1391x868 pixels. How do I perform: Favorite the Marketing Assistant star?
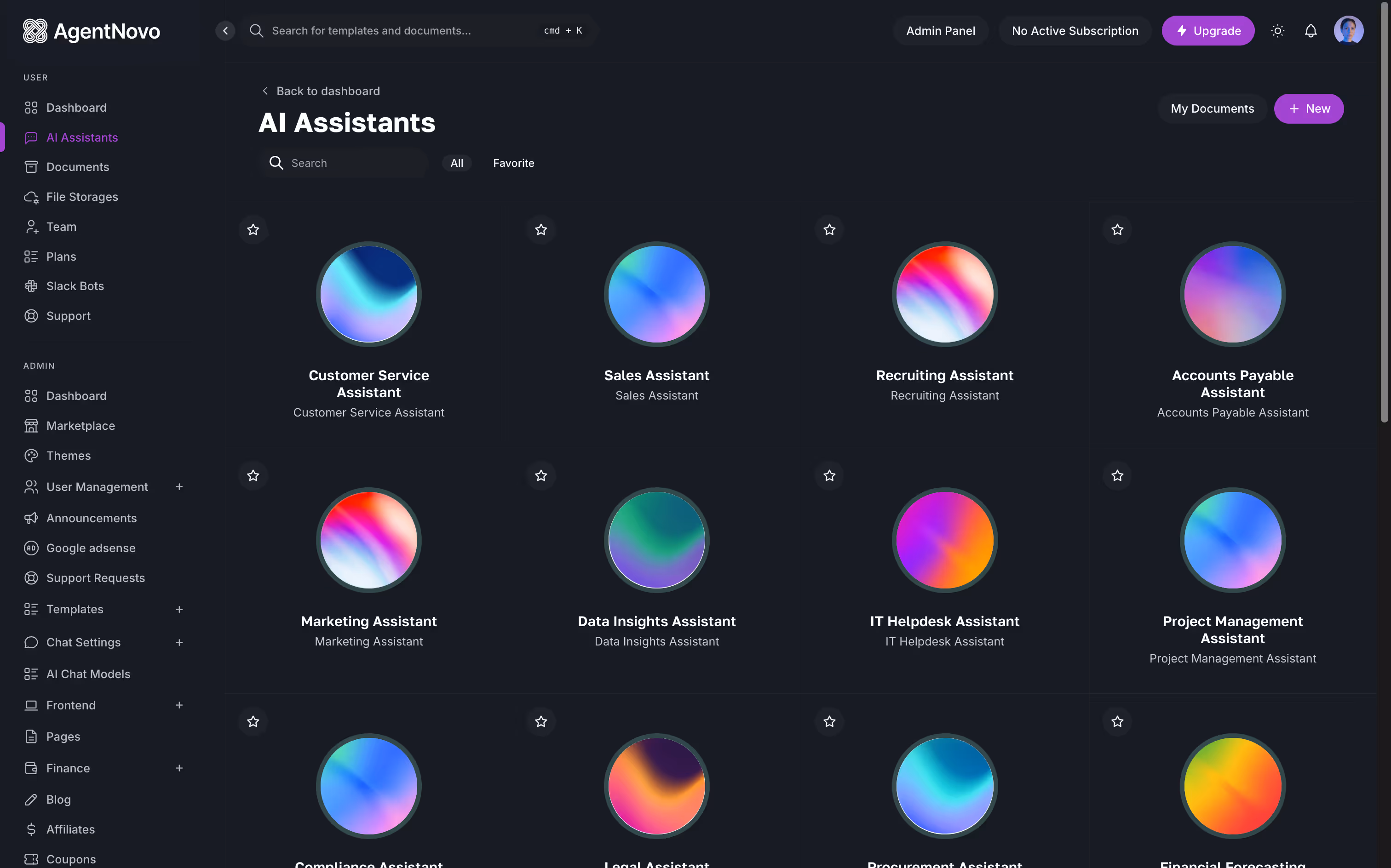253,475
